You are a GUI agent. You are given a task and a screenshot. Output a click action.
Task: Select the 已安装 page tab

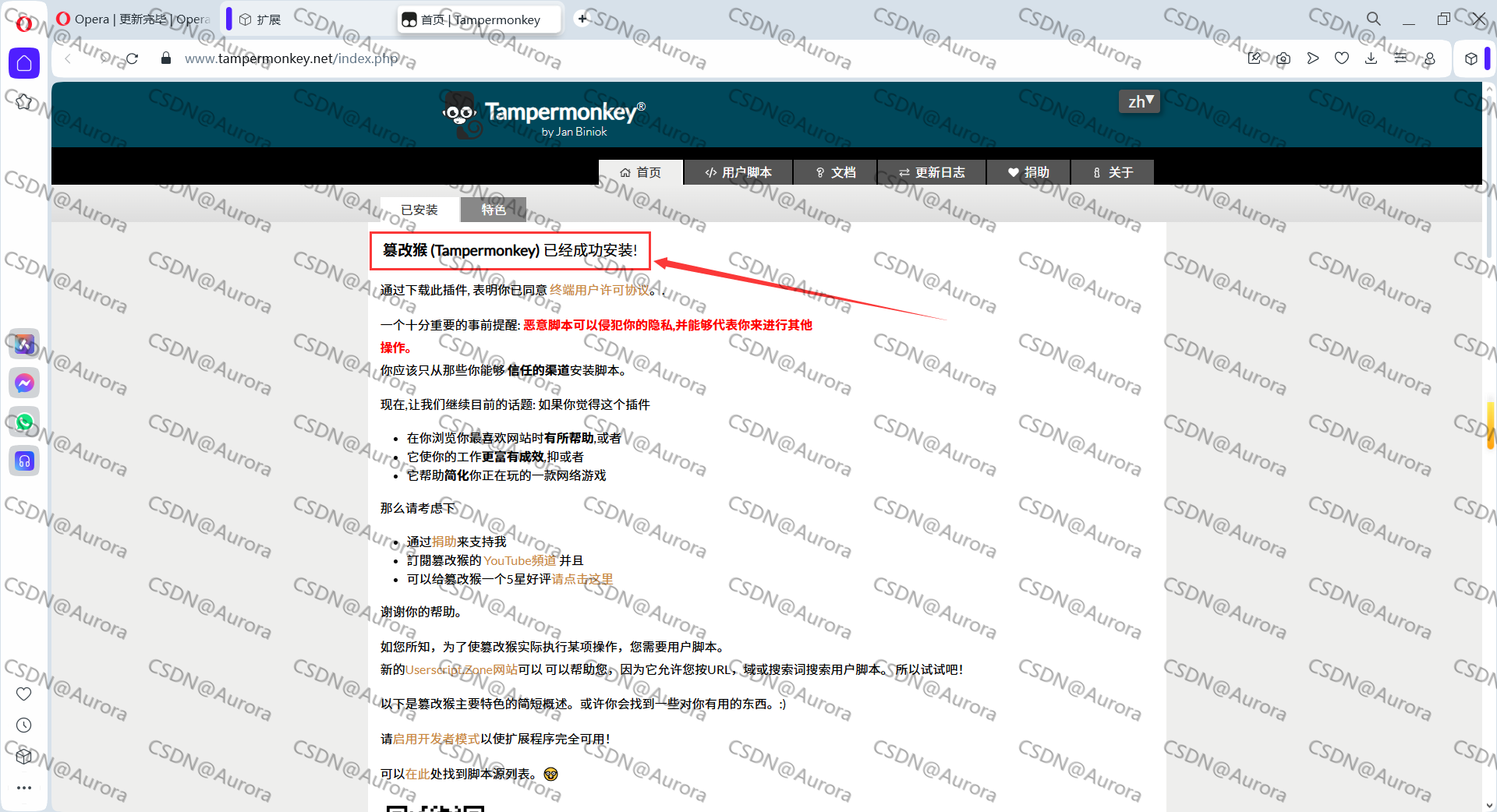tap(419, 210)
